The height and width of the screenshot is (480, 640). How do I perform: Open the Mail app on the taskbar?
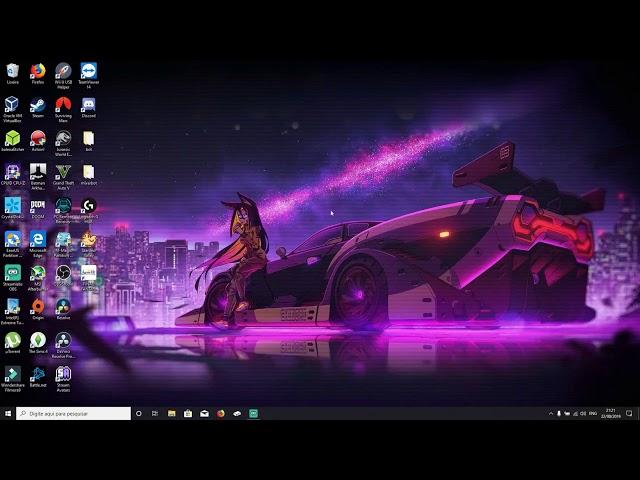(204, 413)
